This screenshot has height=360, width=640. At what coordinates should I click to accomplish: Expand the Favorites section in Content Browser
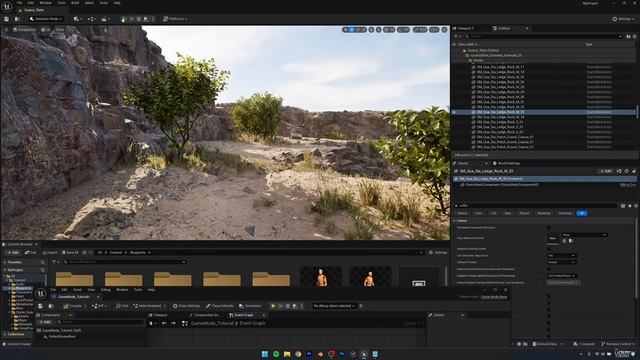click(5, 262)
